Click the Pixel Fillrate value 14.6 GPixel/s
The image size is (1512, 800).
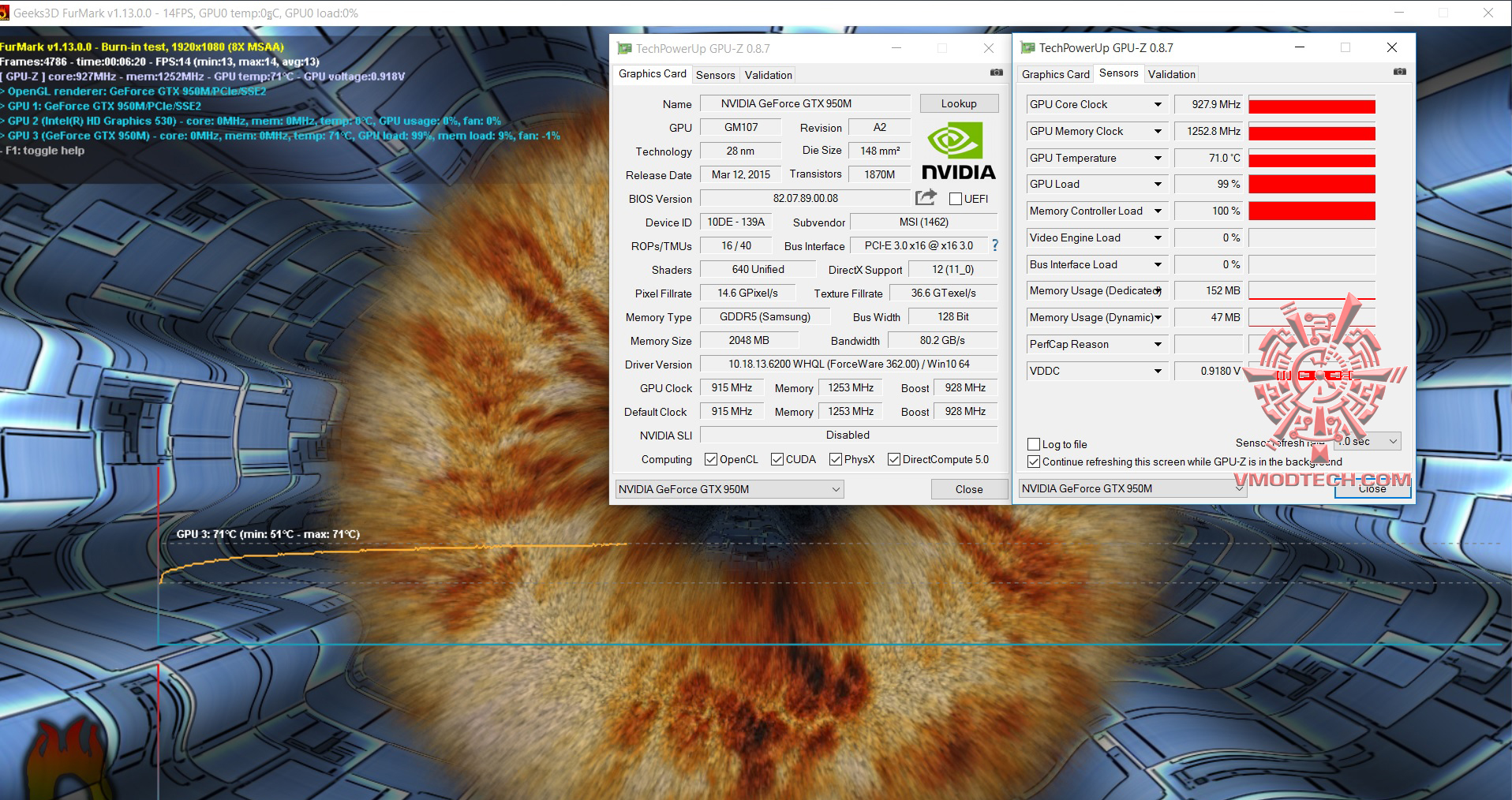click(x=747, y=293)
